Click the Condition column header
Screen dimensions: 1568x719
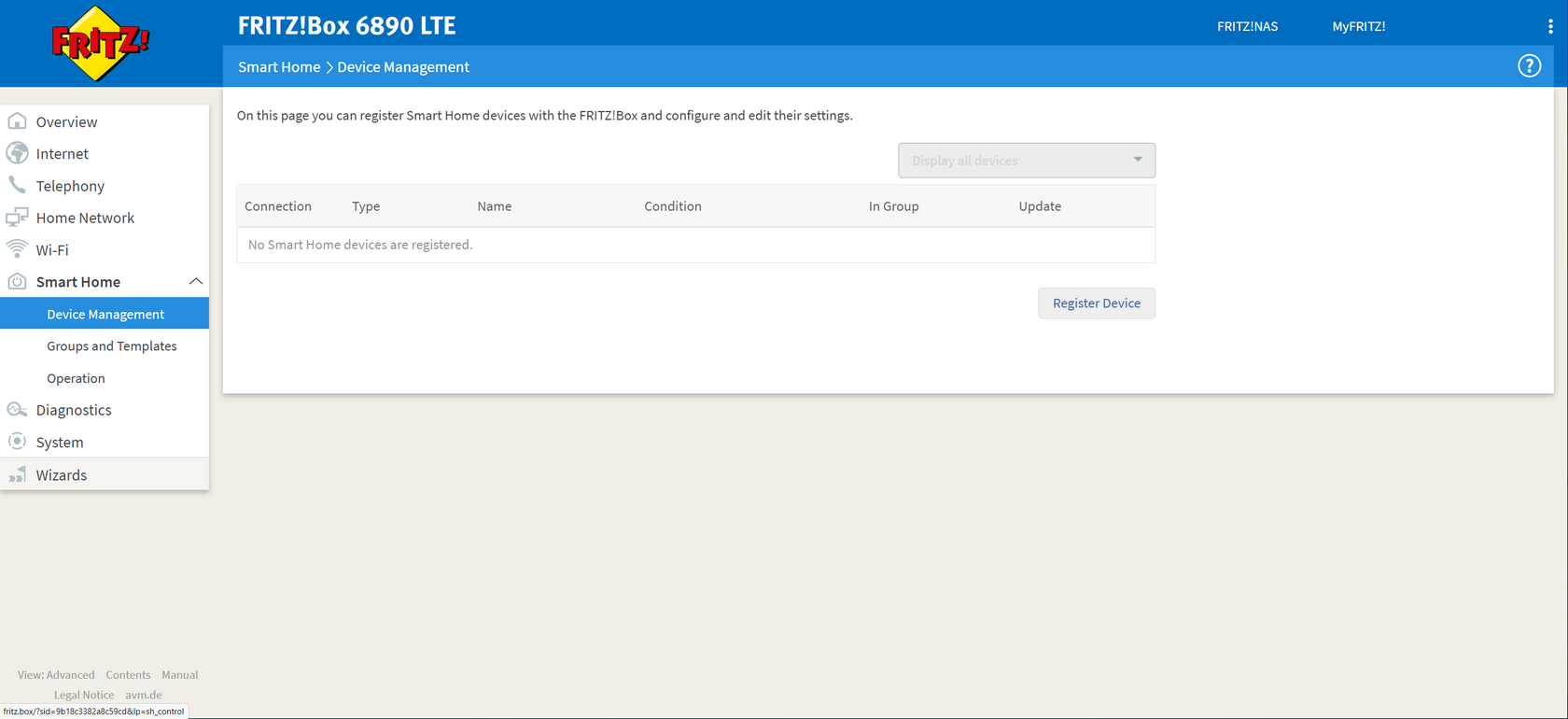[x=673, y=206]
